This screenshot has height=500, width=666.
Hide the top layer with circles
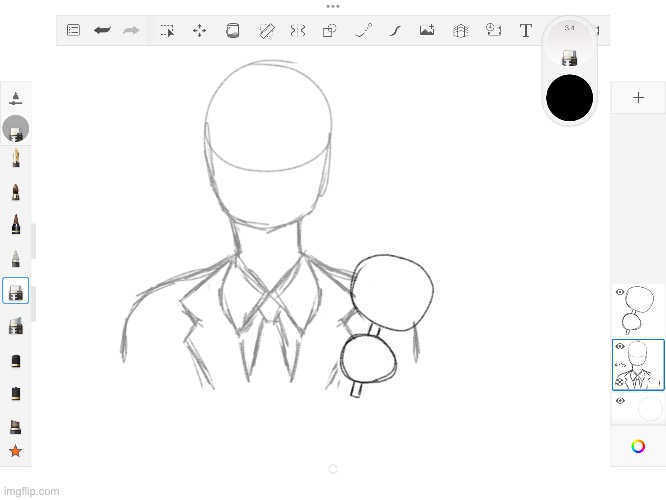[x=620, y=292]
